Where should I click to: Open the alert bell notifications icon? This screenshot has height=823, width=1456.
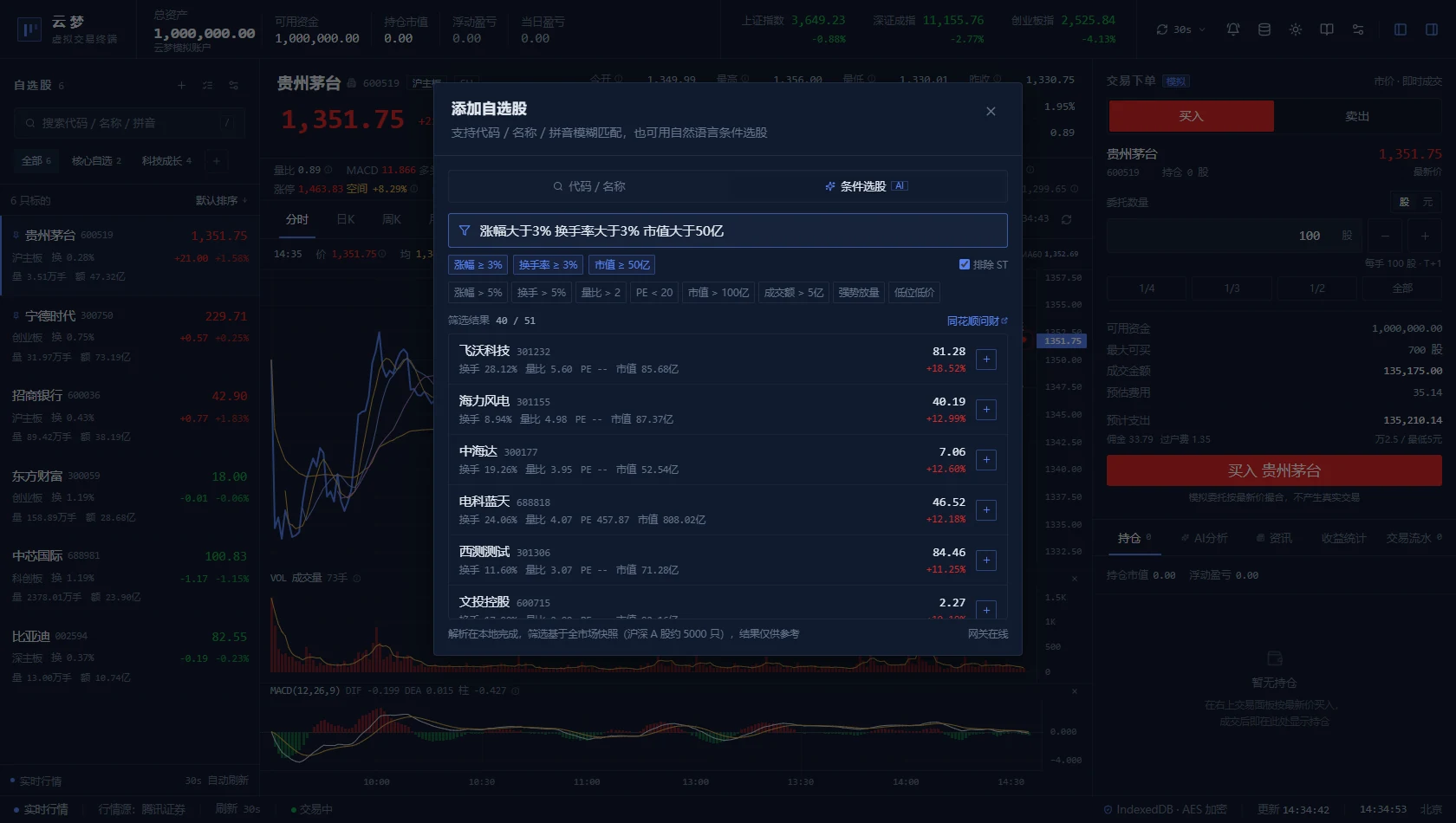[1233, 29]
